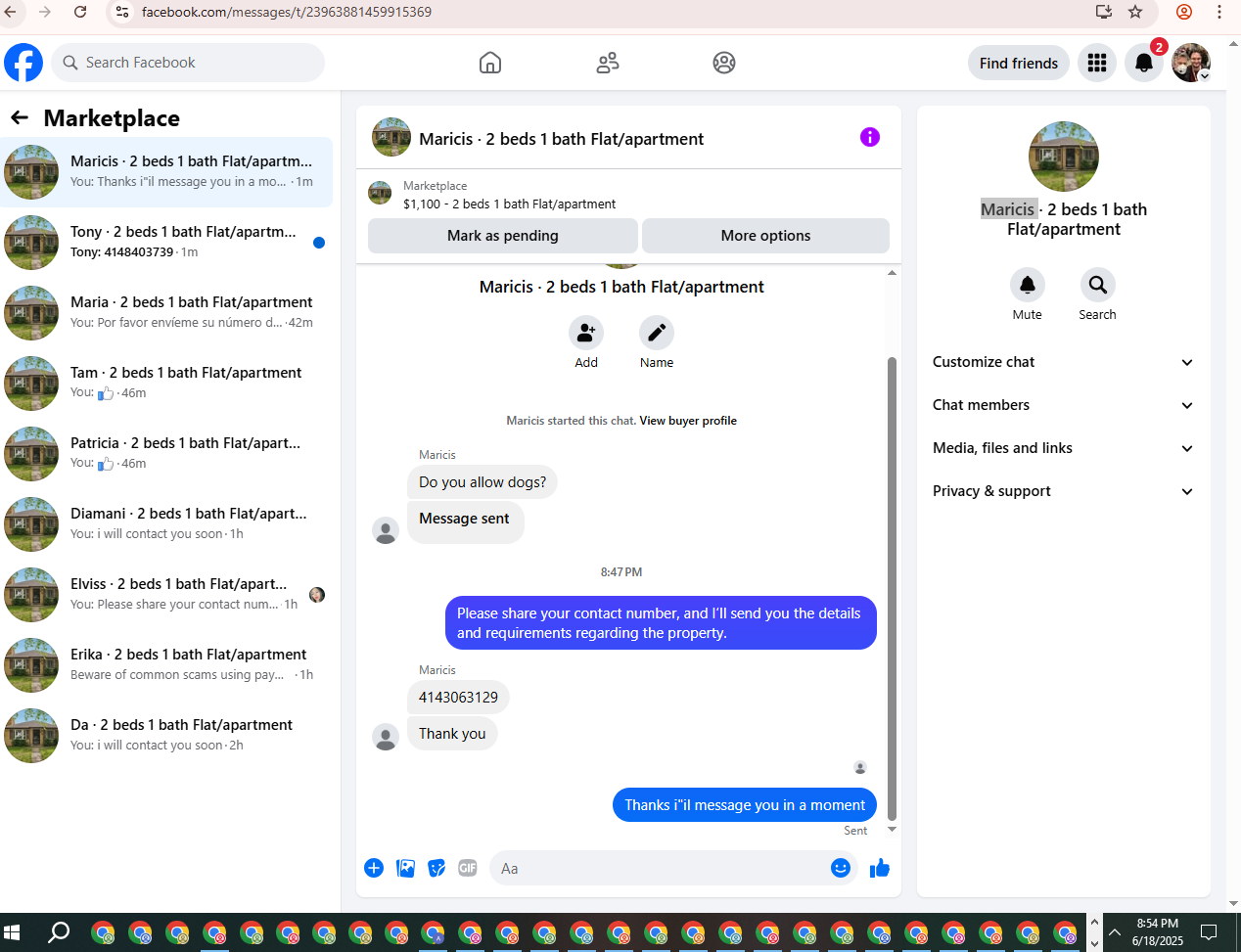Open the Friends icon in top navigation

608,63
